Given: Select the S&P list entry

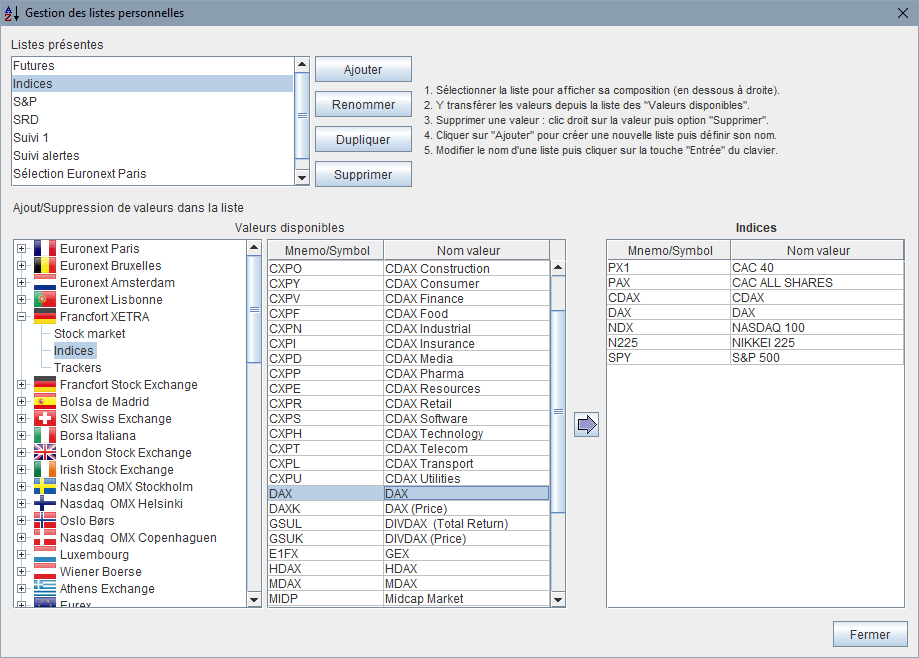Looking at the screenshot, I should [x=152, y=101].
